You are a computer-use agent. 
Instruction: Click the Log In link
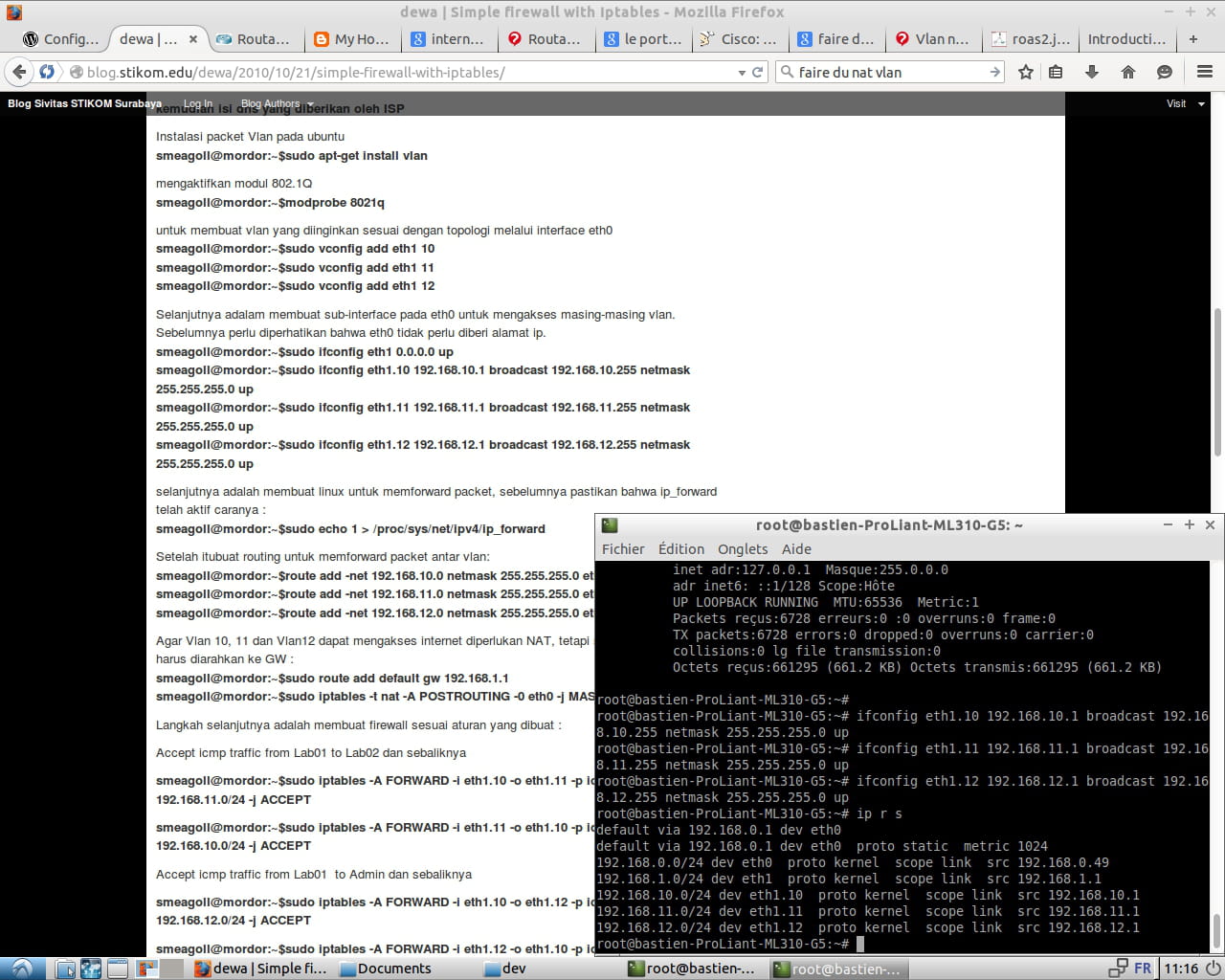coord(198,103)
